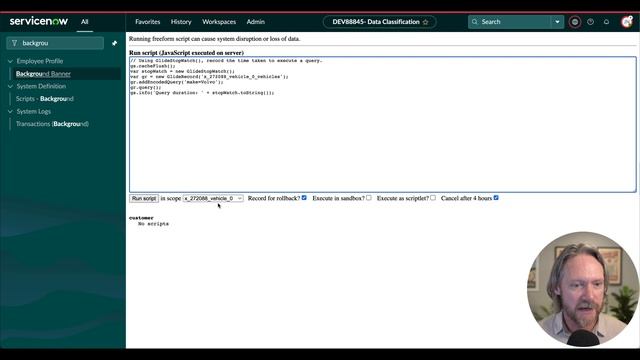The image size is (640, 360).
Task: Collapse the System Logs section
Action: [x=10, y=111]
